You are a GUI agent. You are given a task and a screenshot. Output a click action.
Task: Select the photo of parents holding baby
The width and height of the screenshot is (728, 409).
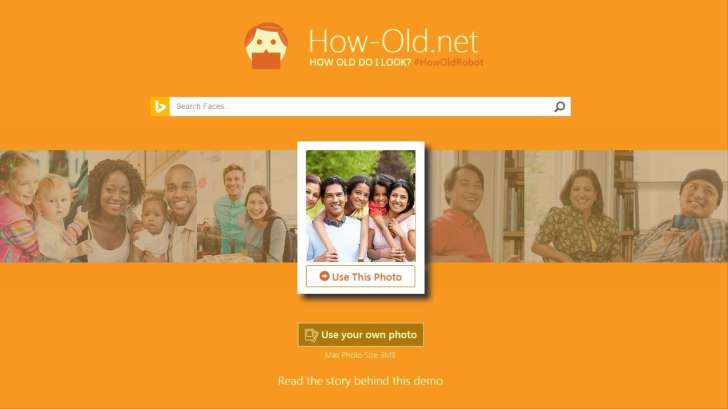[x=142, y=206]
